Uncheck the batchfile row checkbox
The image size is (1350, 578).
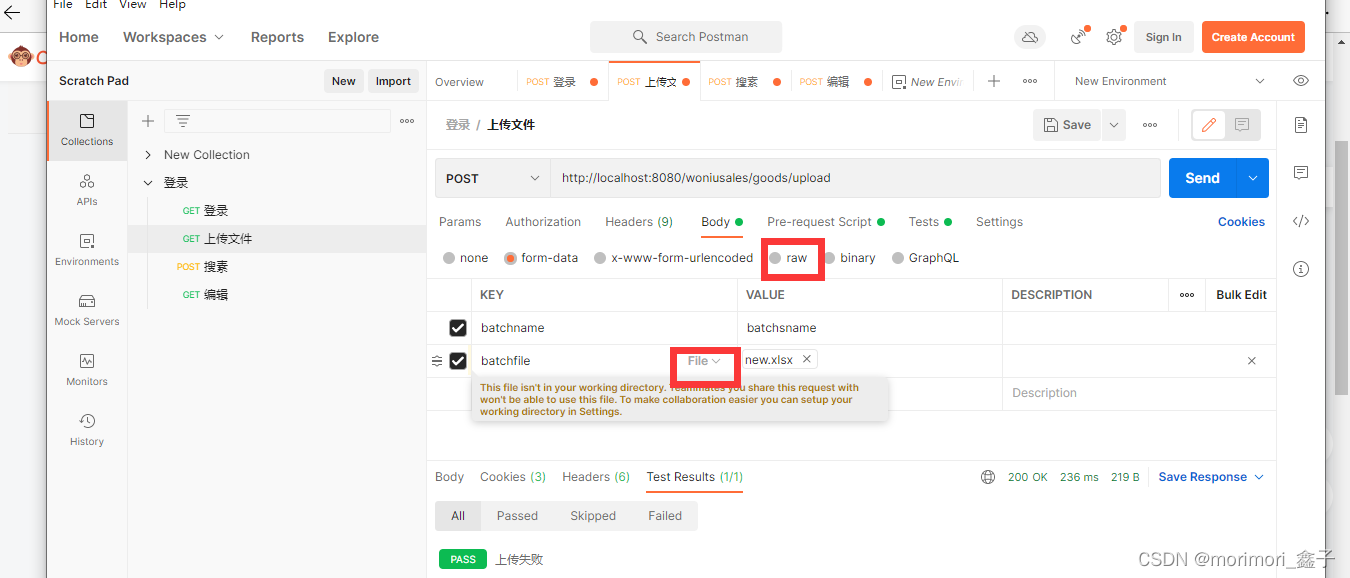click(458, 361)
